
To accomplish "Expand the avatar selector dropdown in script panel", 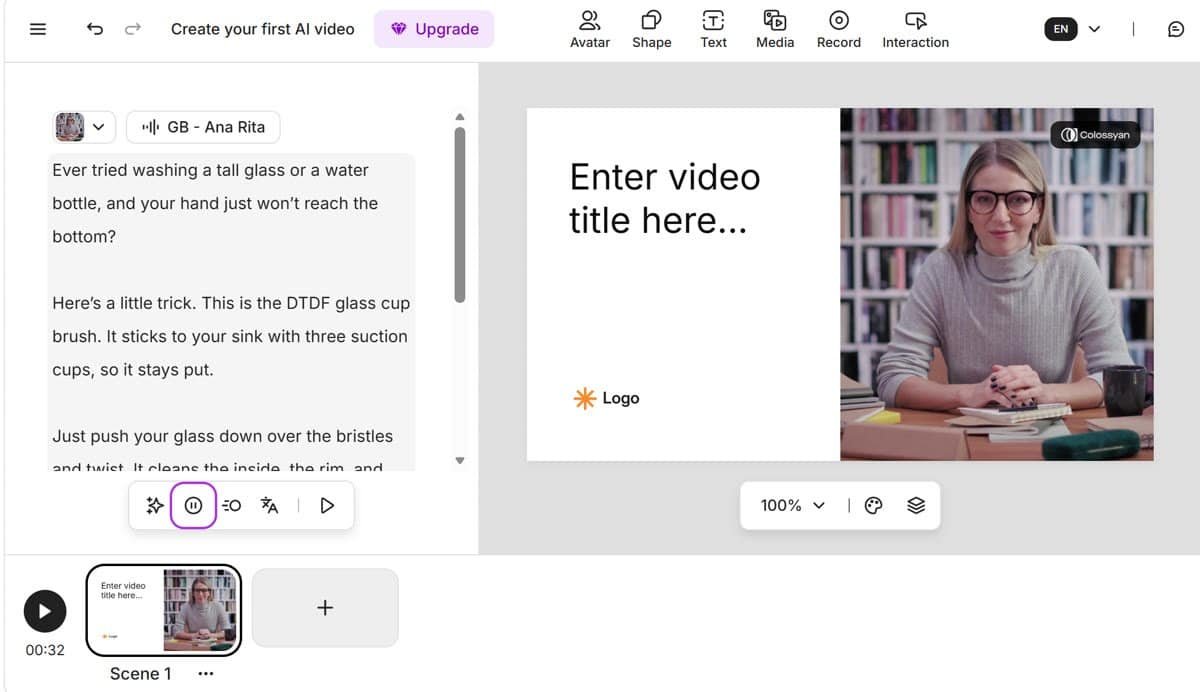I will pos(82,127).
